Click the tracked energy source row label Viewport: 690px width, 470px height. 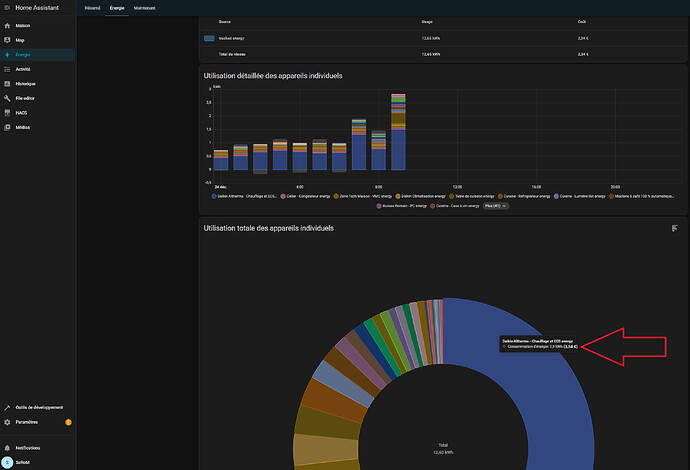[x=231, y=38]
